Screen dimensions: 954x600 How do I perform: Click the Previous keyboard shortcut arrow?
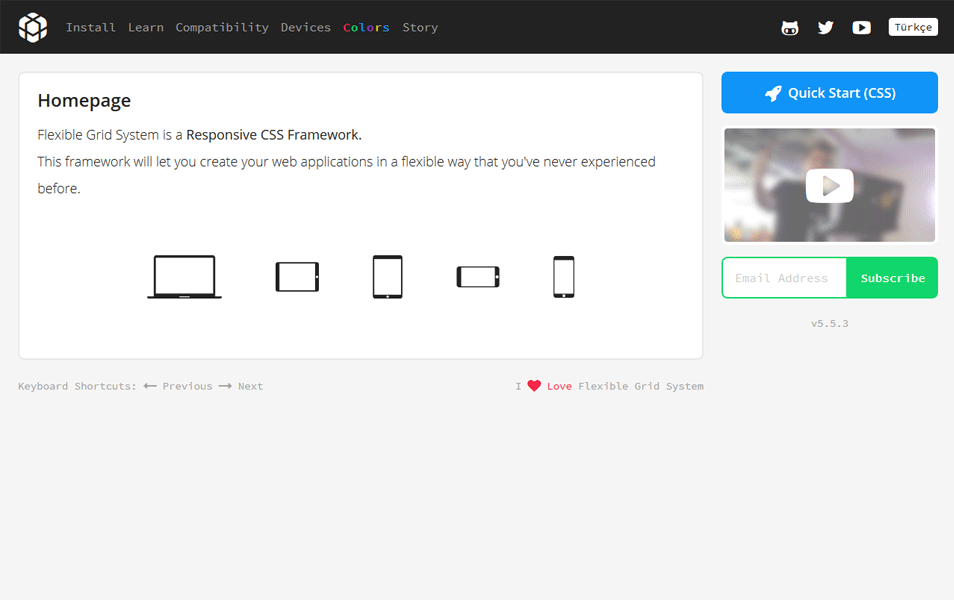150,385
